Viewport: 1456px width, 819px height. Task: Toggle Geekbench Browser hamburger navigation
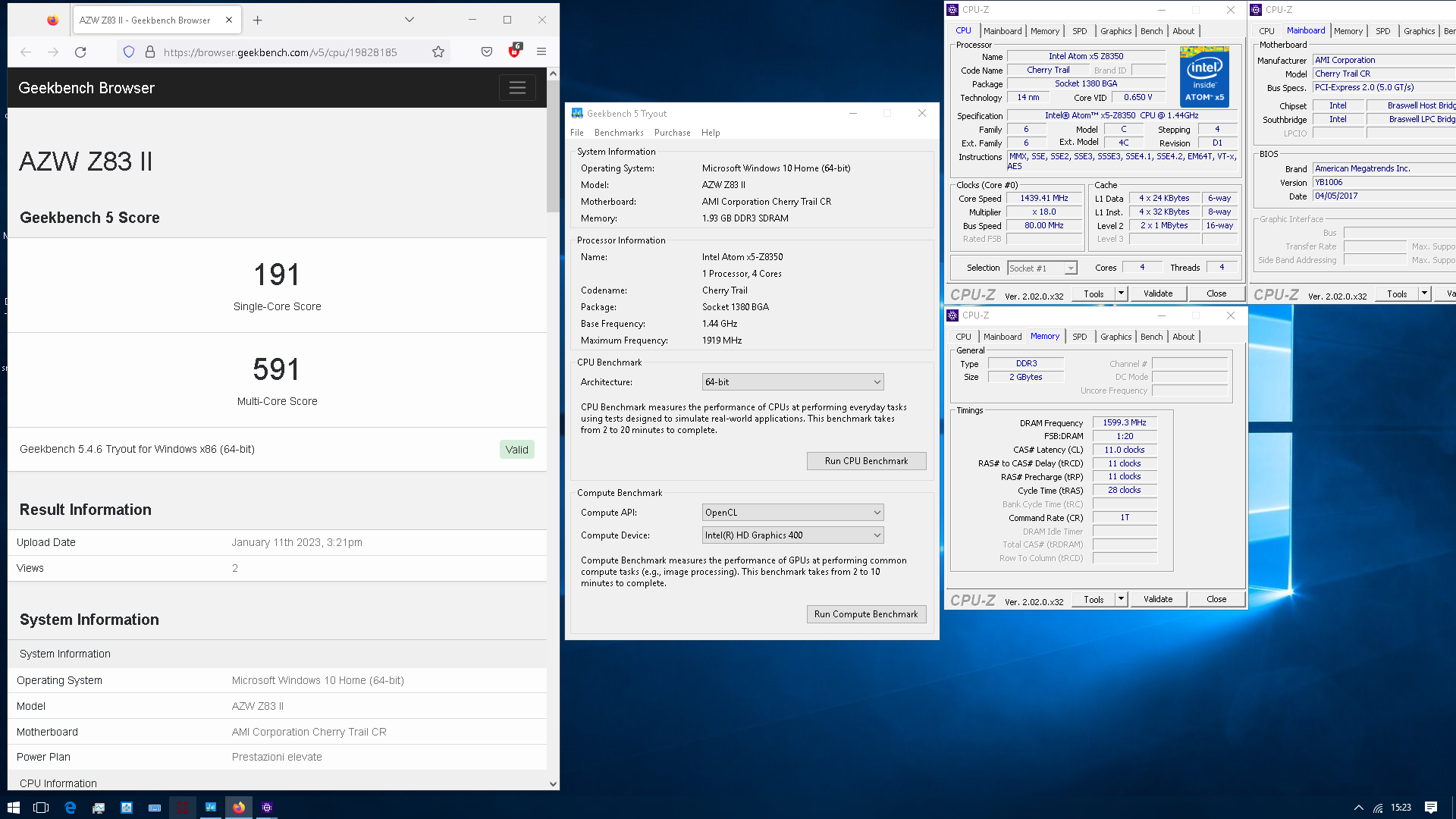click(x=517, y=88)
